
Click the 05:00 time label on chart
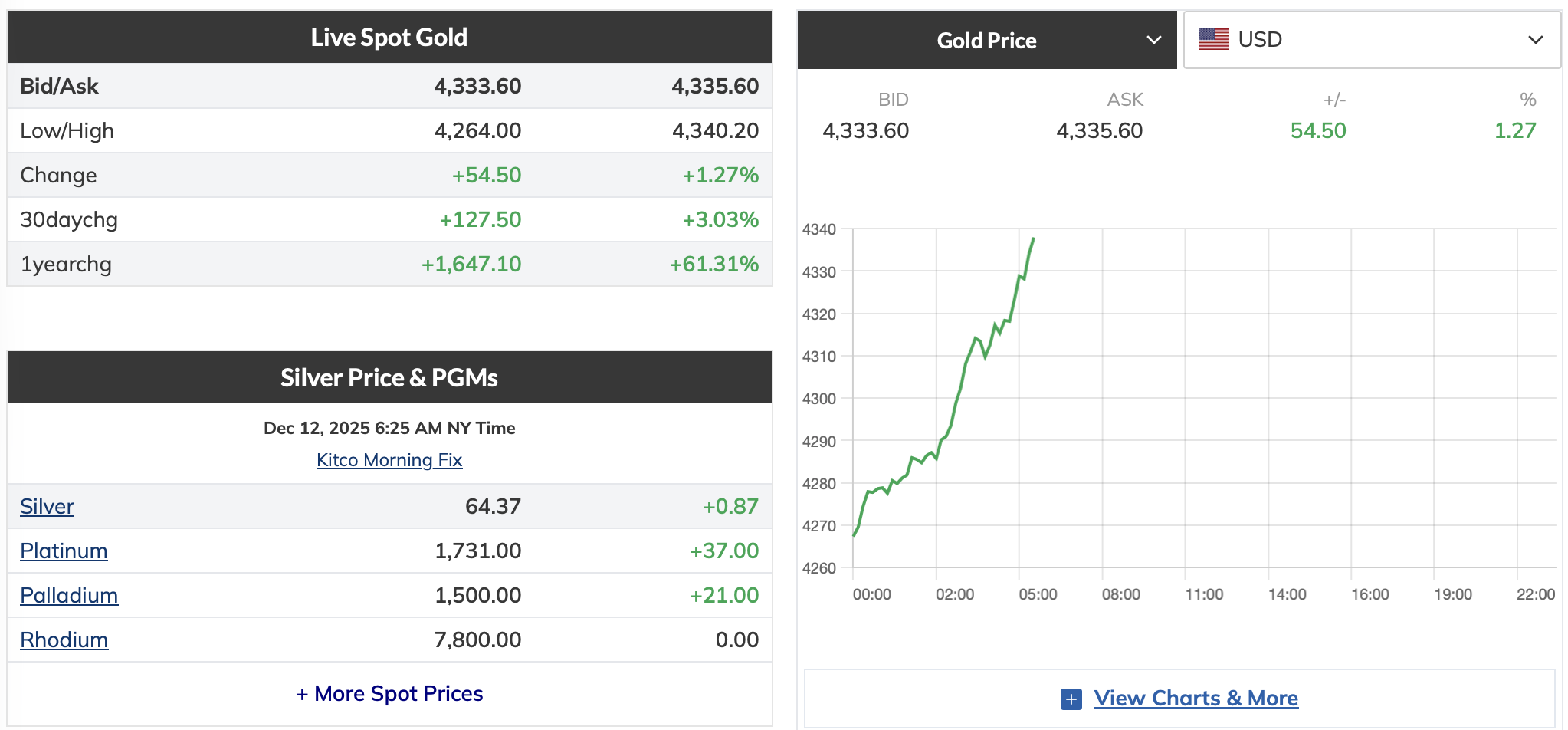[1038, 594]
